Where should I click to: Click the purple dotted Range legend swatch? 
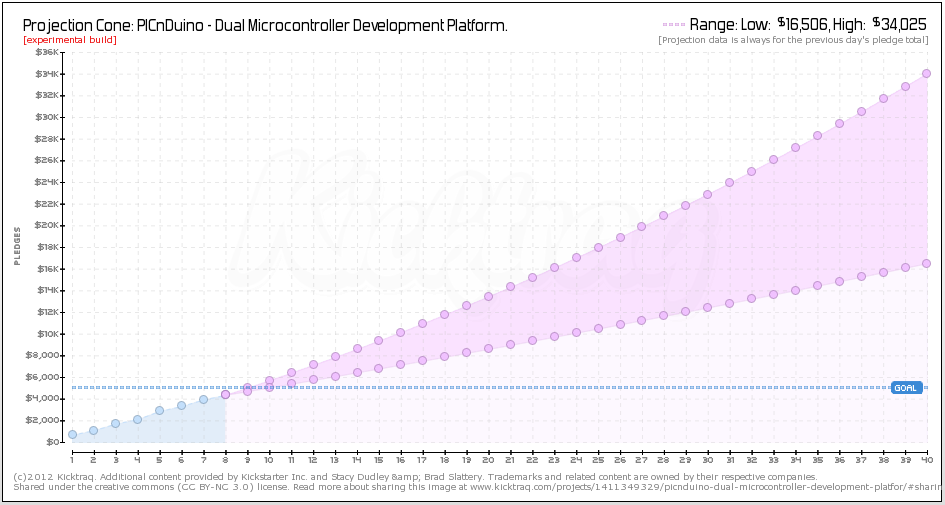tap(674, 25)
